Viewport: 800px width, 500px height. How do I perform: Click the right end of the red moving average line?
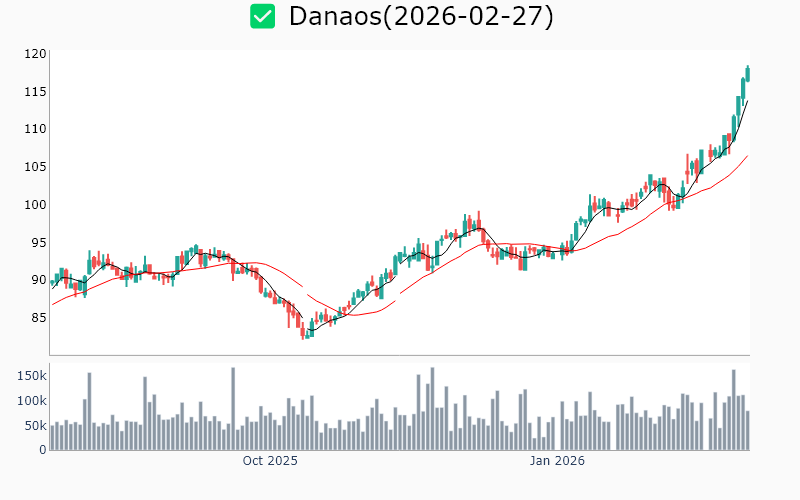[x=747, y=156]
